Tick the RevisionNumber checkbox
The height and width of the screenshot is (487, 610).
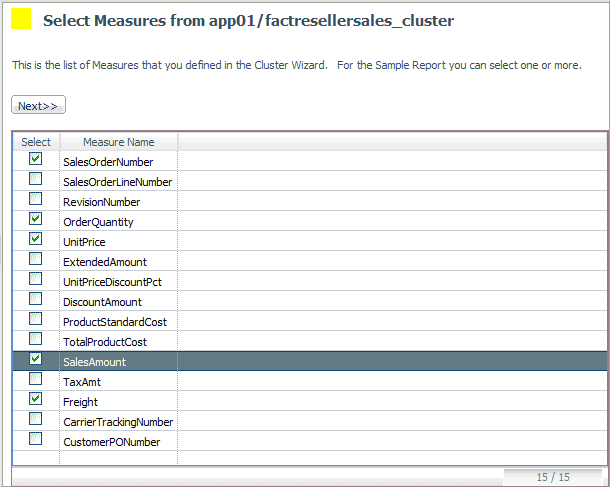click(x=36, y=199)
